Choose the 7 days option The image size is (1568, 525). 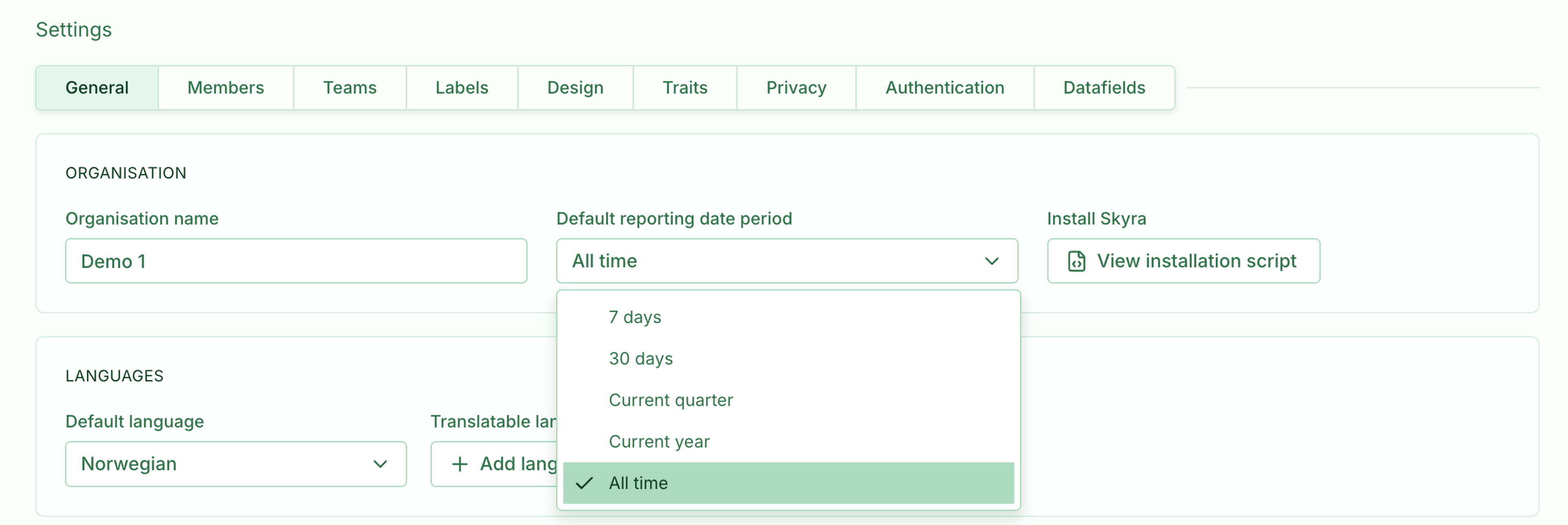coord(788,317)
